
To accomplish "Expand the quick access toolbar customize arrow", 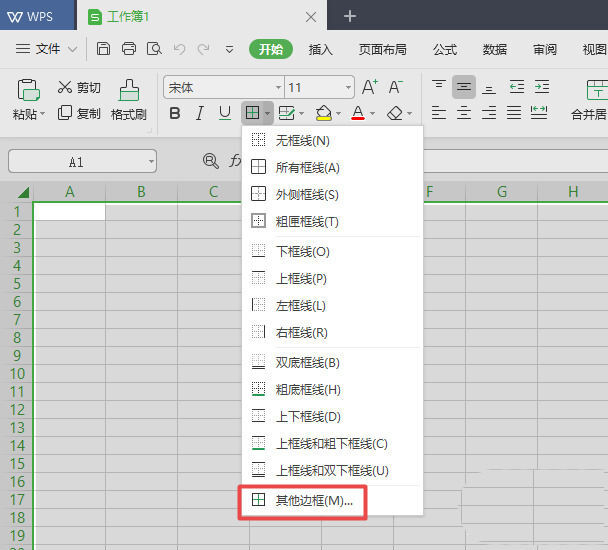I will (229, 49).
